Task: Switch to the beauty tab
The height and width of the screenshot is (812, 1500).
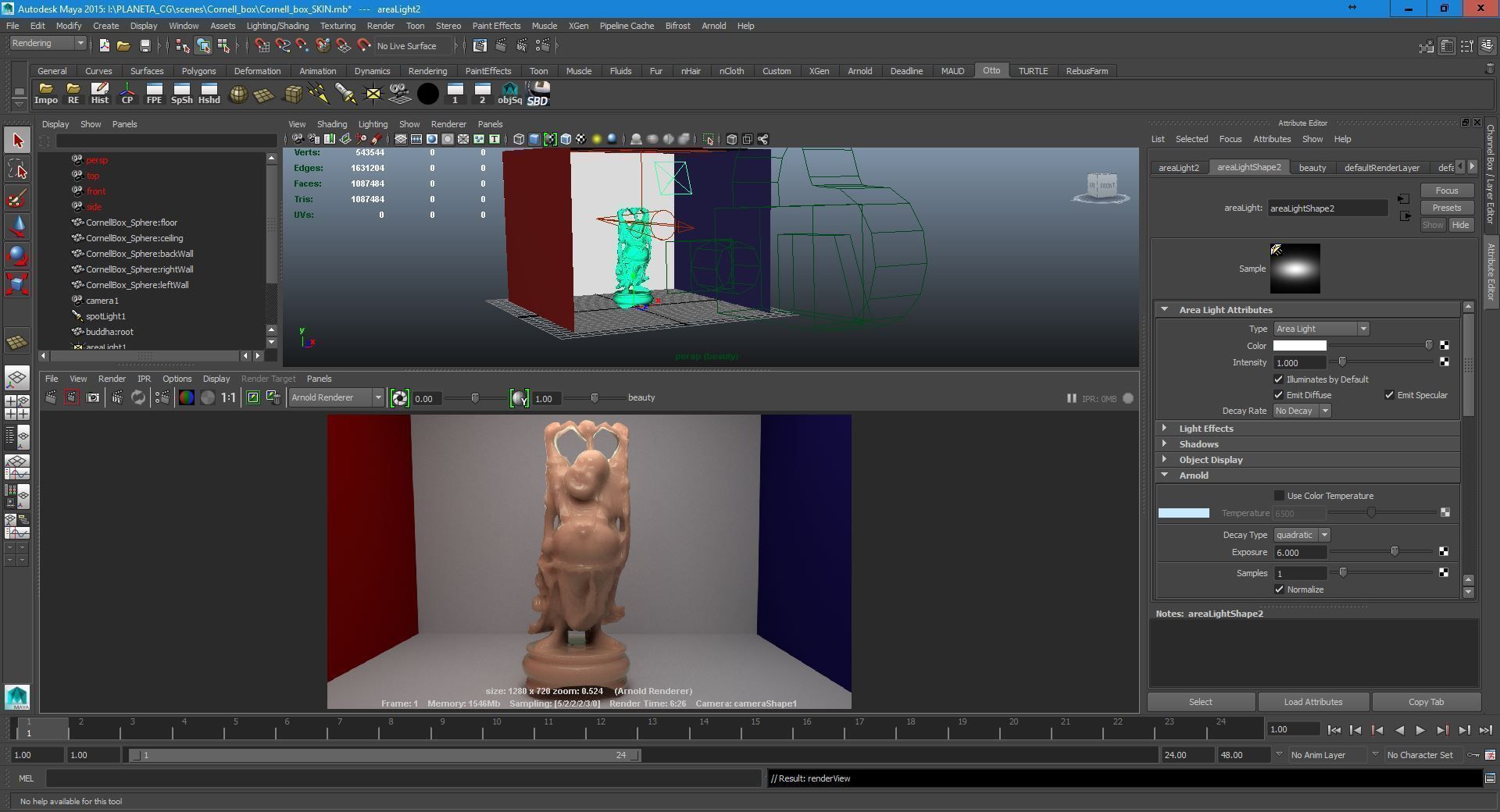Action: pos(1312,167)
